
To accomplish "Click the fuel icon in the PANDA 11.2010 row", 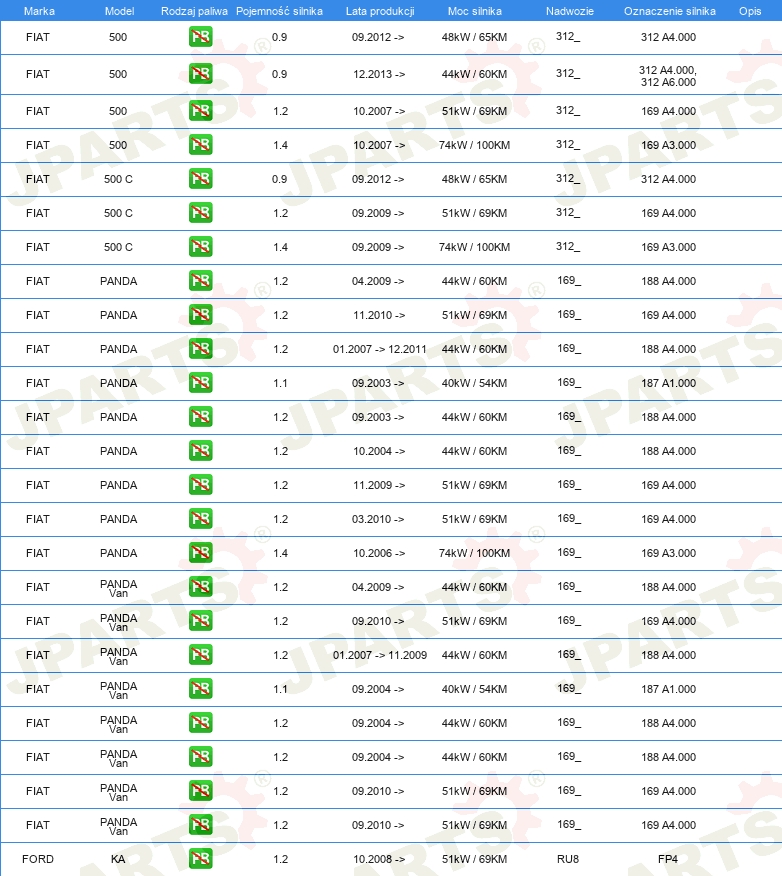I will tap(201, 315).
